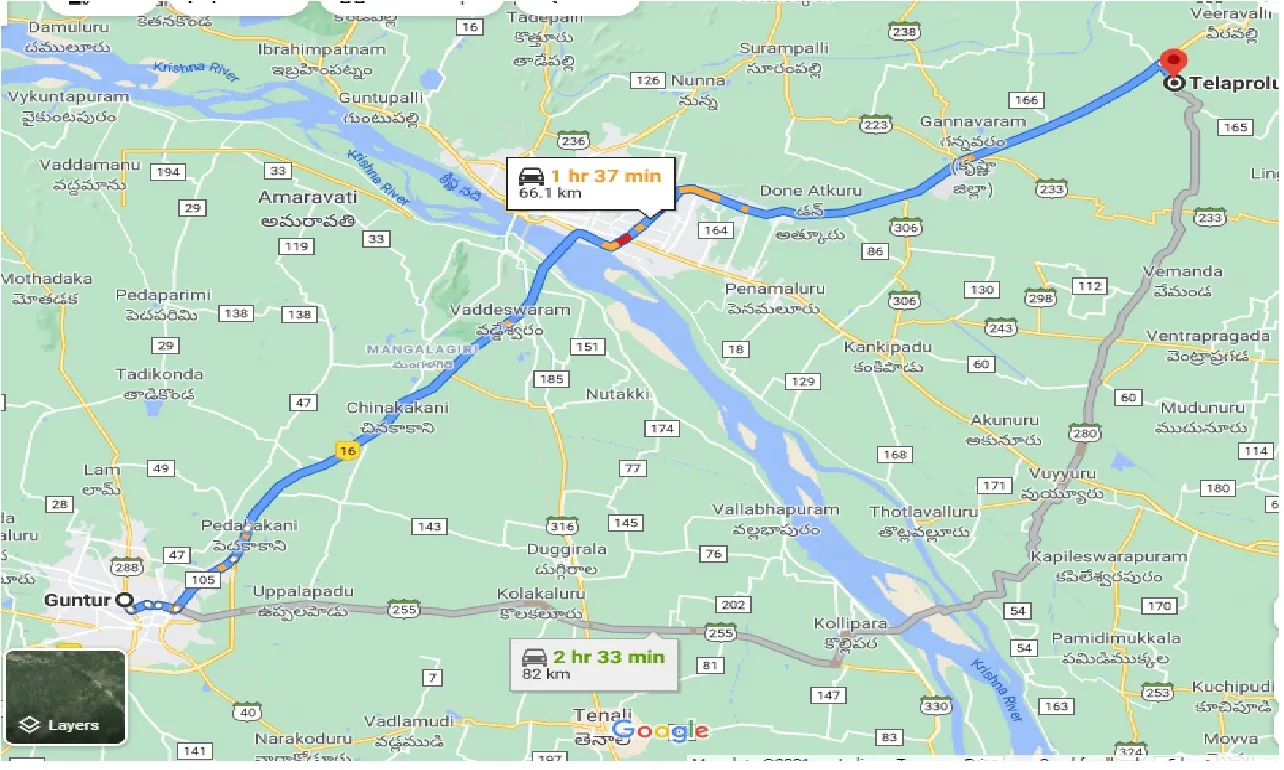Click the Google logo at bottom
Viewport: 1284px width, 770px height.
(x=660, y=731)
